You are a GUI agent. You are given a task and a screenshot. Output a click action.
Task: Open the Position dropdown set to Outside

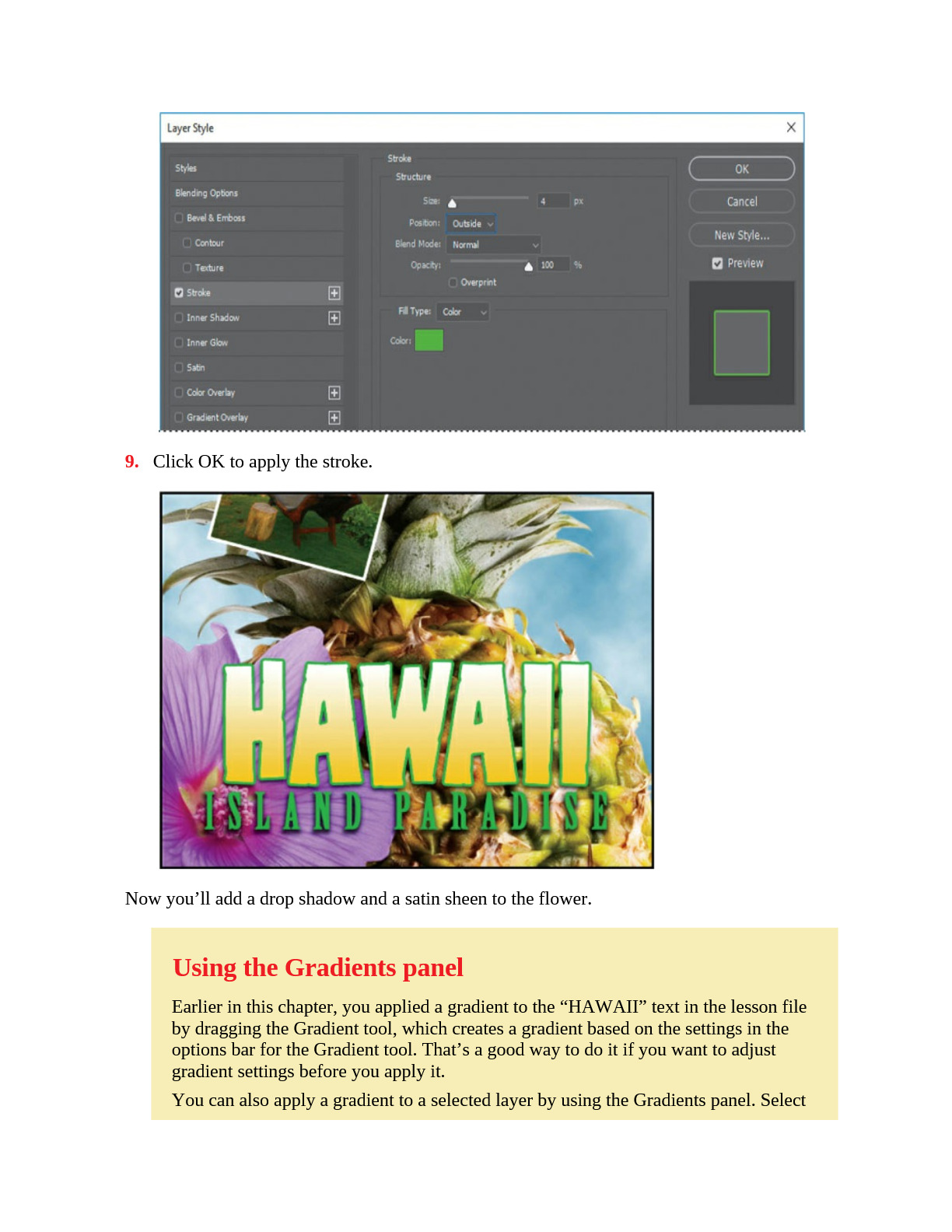[471, 224]
